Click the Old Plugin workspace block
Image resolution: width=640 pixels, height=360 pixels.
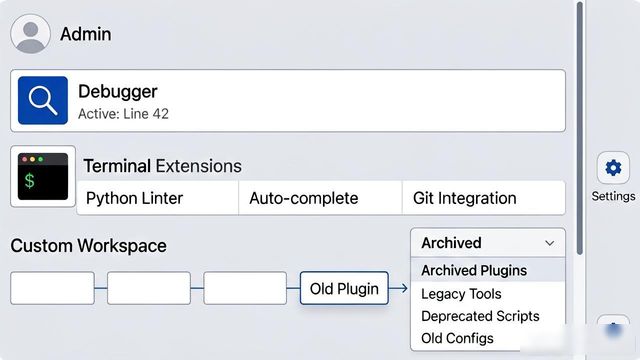(344, 288)
